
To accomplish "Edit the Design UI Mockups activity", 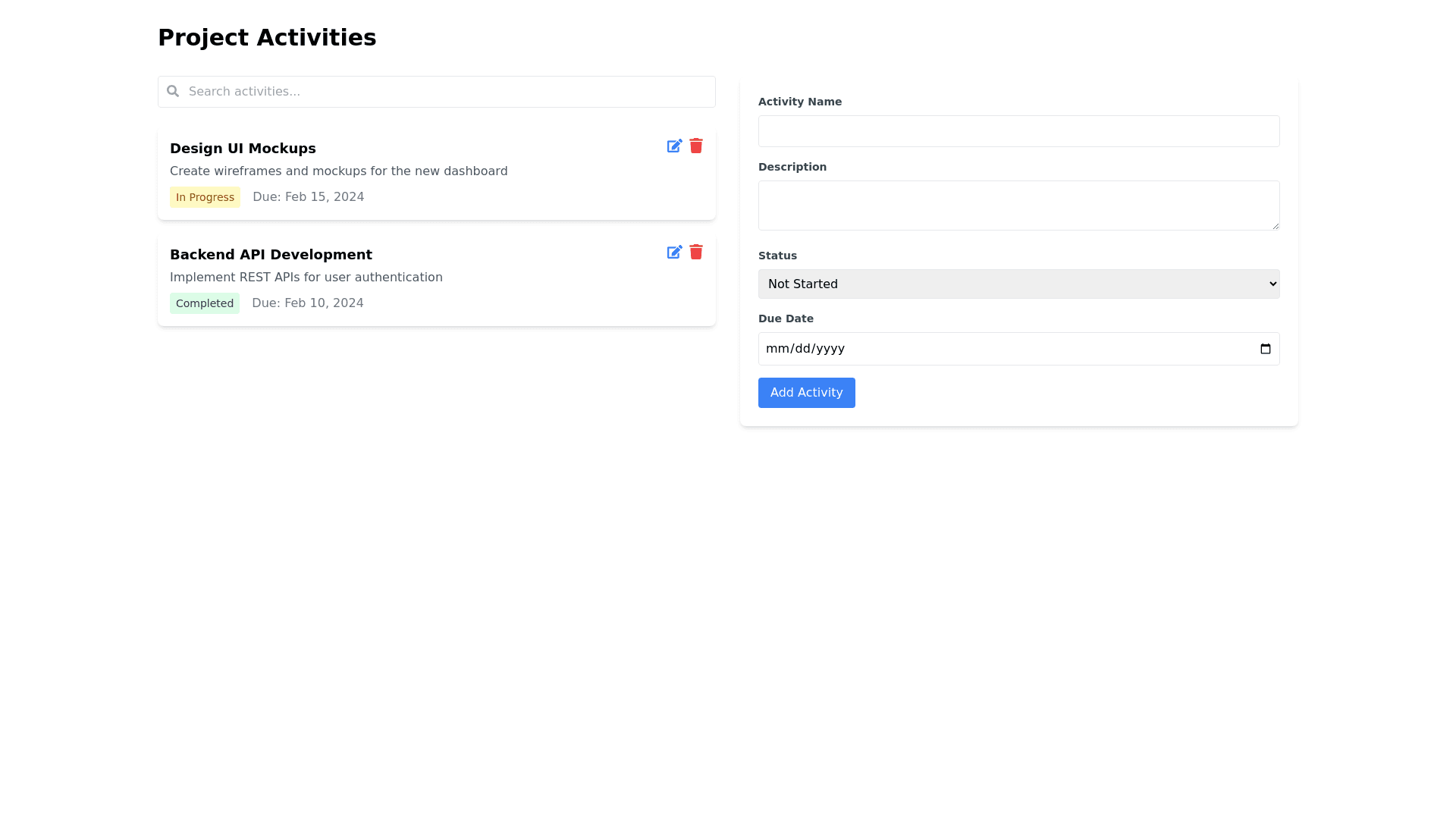I will [674, 146].
